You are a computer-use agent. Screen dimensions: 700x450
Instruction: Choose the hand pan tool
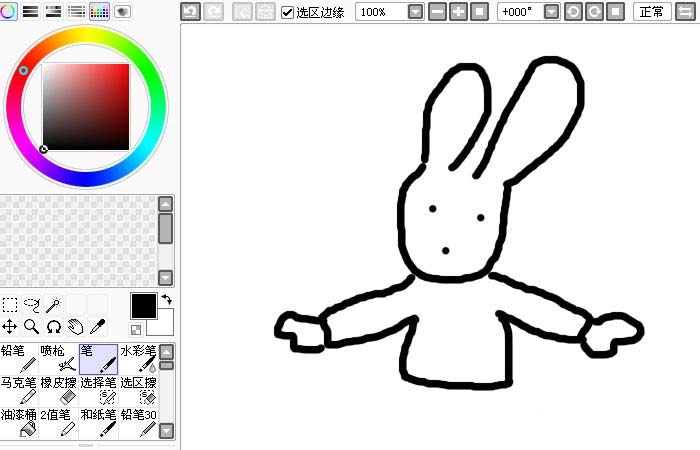[76, 327]
